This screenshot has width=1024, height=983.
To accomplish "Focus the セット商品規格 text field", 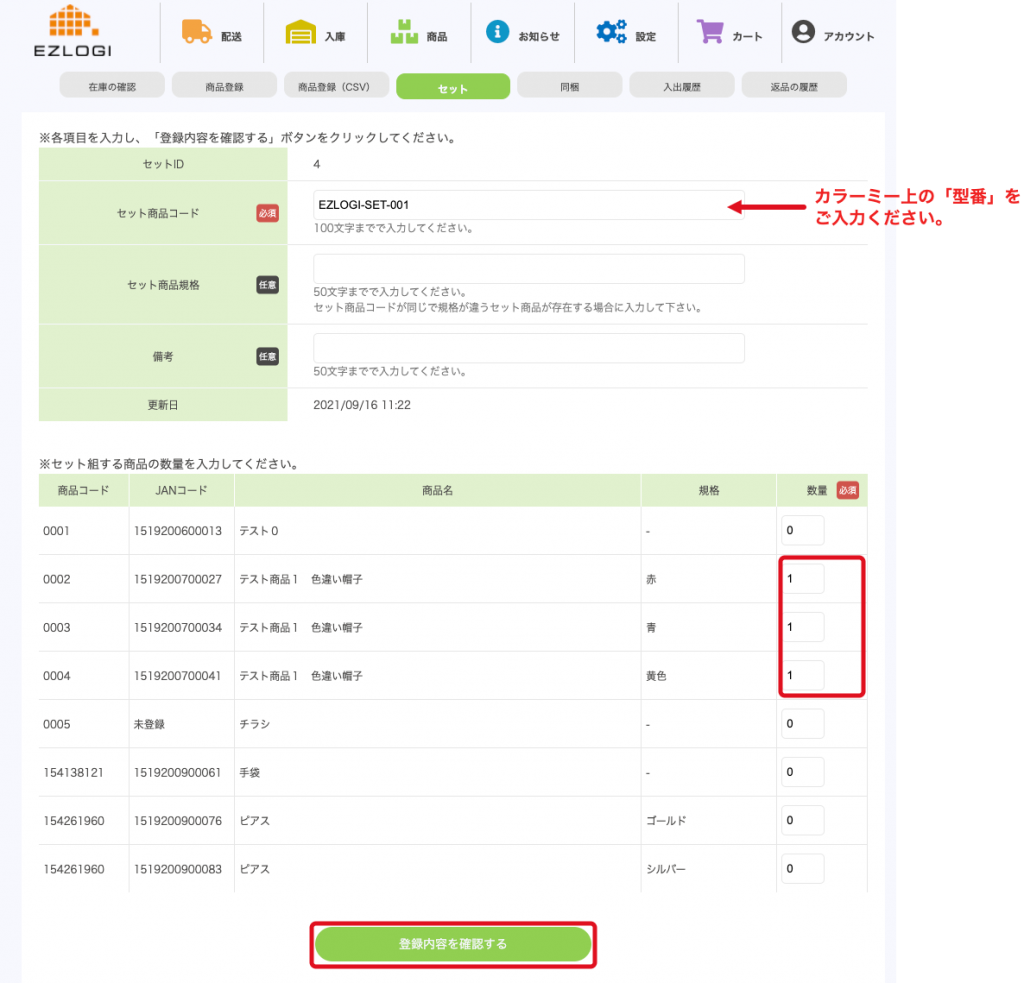I will coord(528,269).
